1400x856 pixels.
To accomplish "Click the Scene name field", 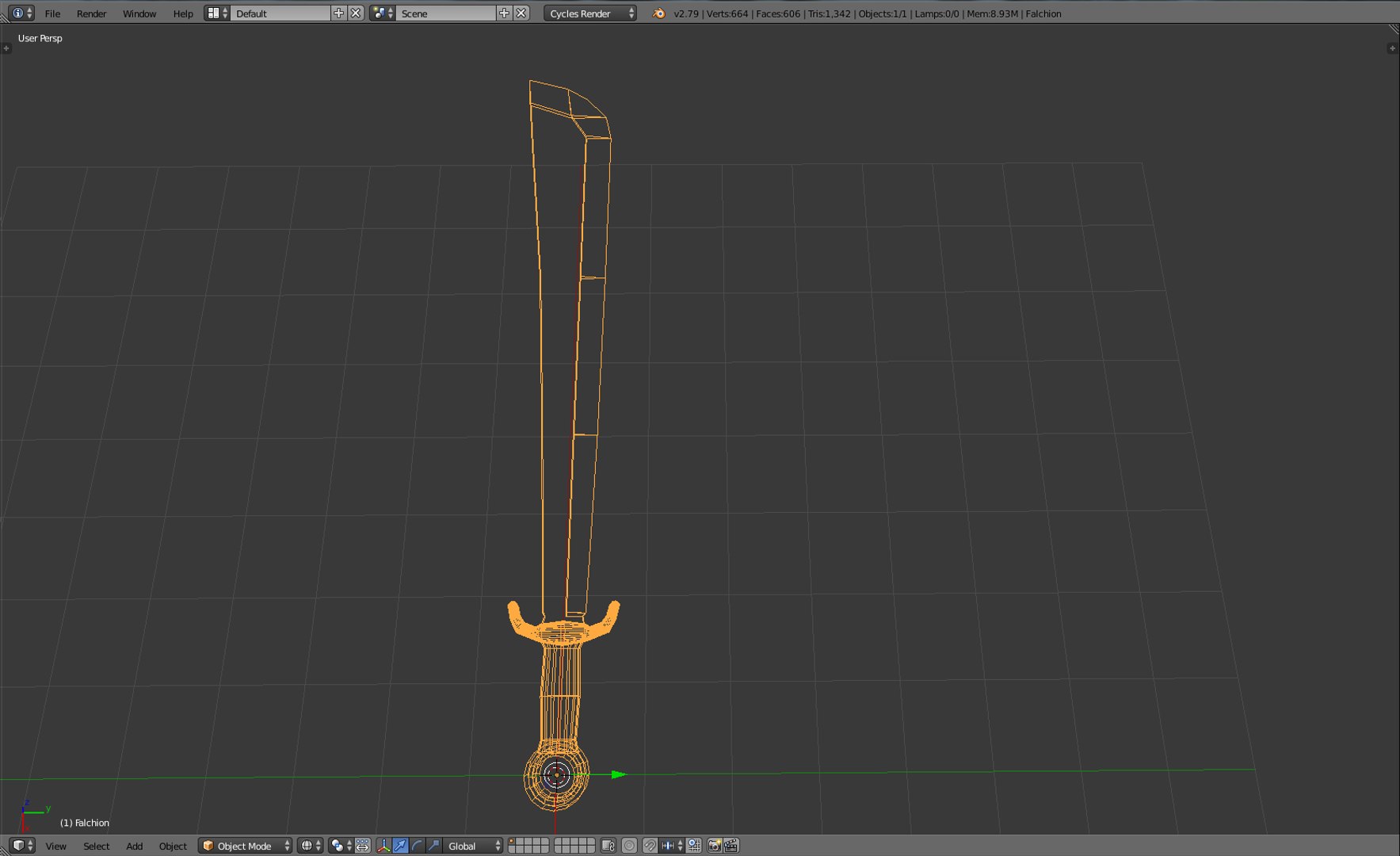I will point(445,13).
